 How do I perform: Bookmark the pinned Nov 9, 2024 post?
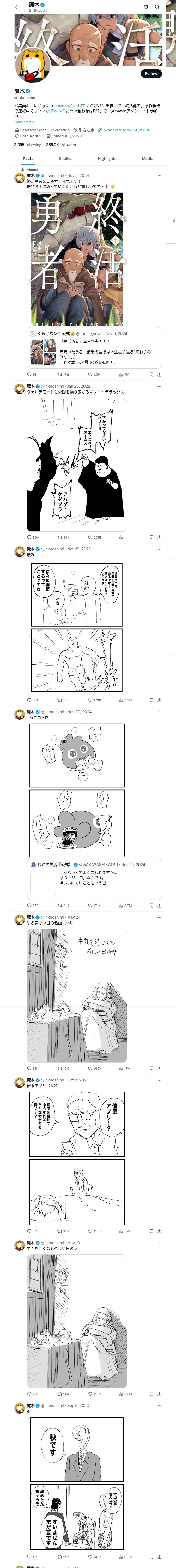click(151, 374)
